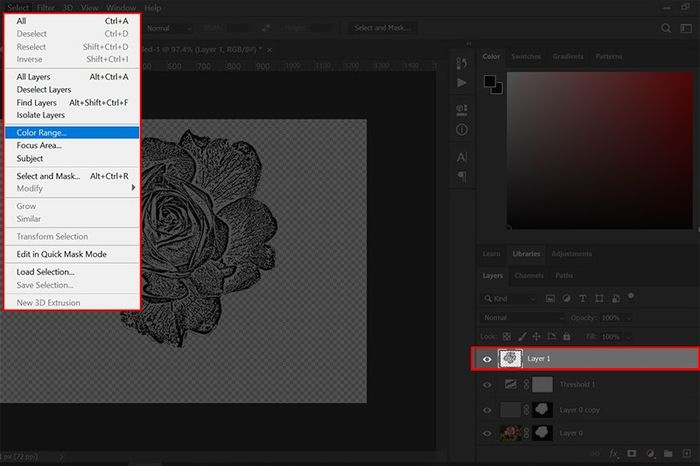Screen dimensions: 700x466
Task: Click the foreground color swatch
Action: point(490,81)
